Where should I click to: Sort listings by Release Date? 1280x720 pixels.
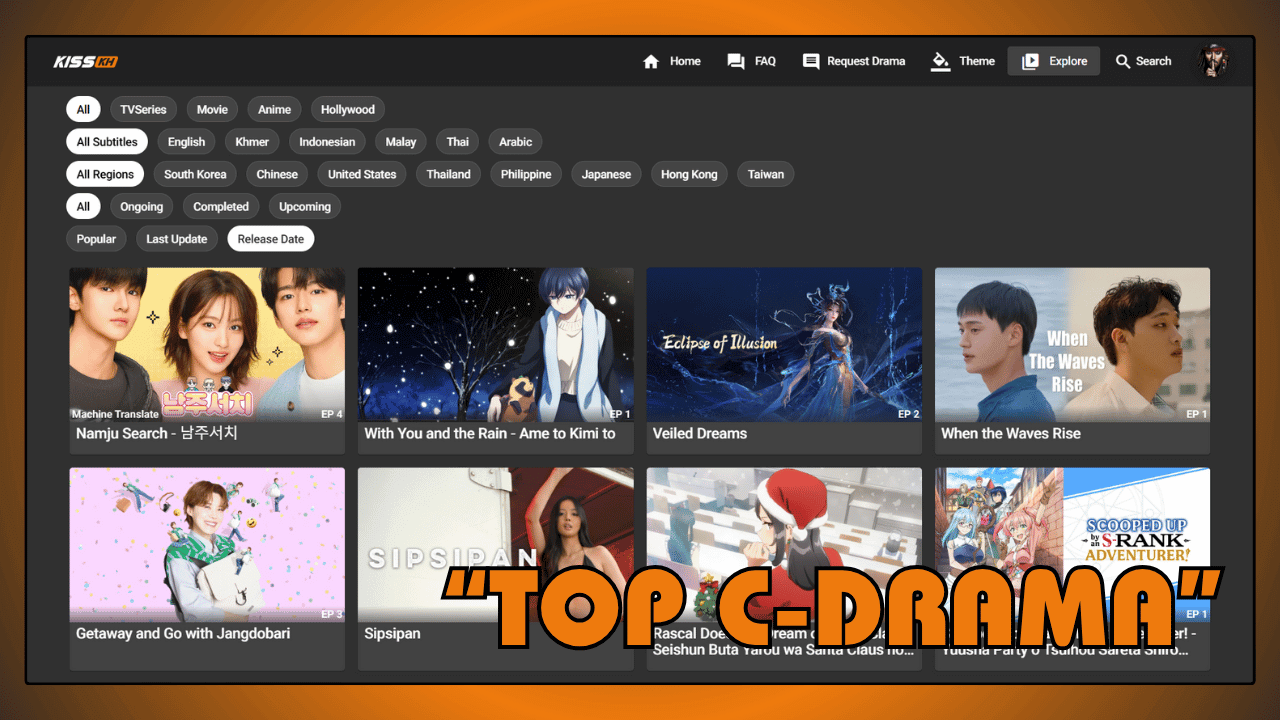point(271,238)
